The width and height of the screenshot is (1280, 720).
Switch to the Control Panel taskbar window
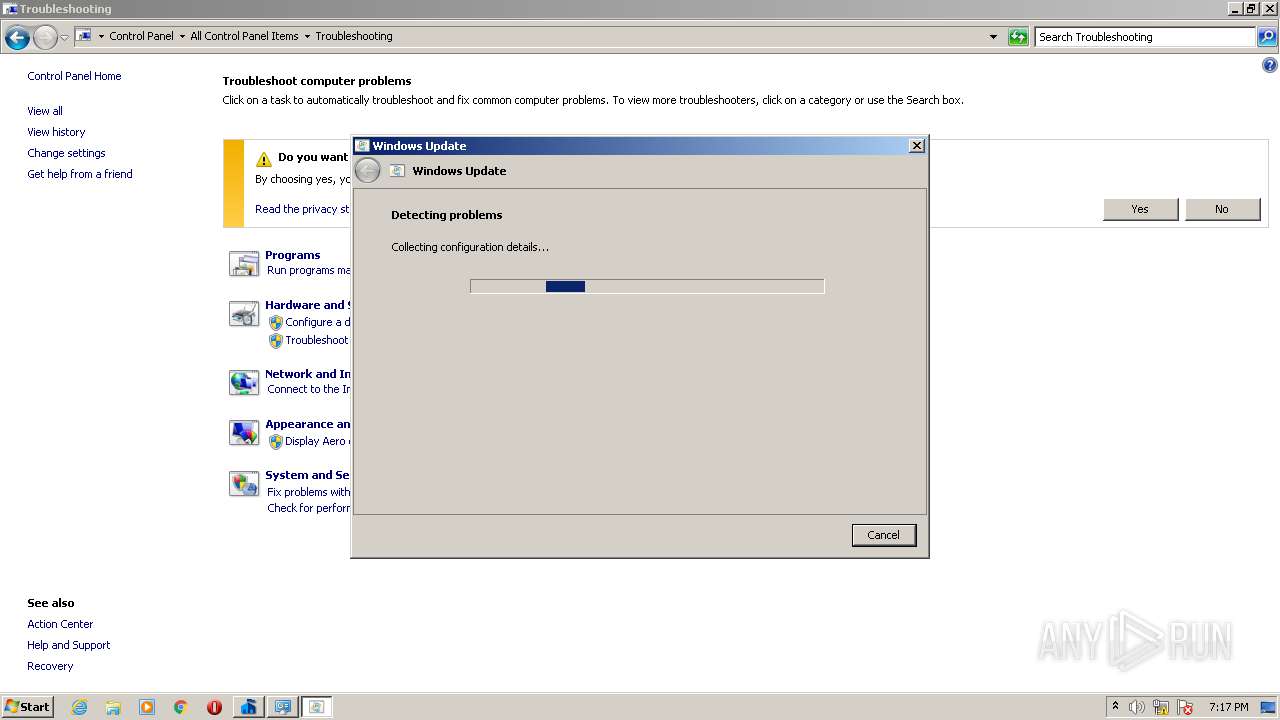click(x=283, y=707)
